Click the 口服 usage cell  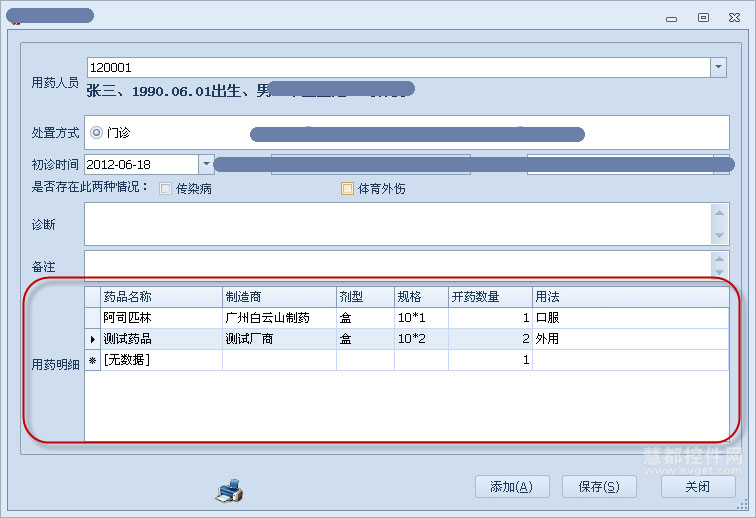coord(630,318)
